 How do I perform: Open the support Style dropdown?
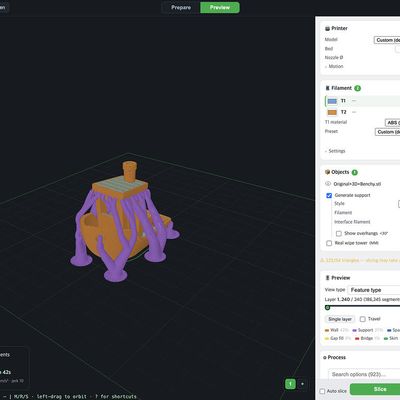pyautogui.click(x=399, y=204)
